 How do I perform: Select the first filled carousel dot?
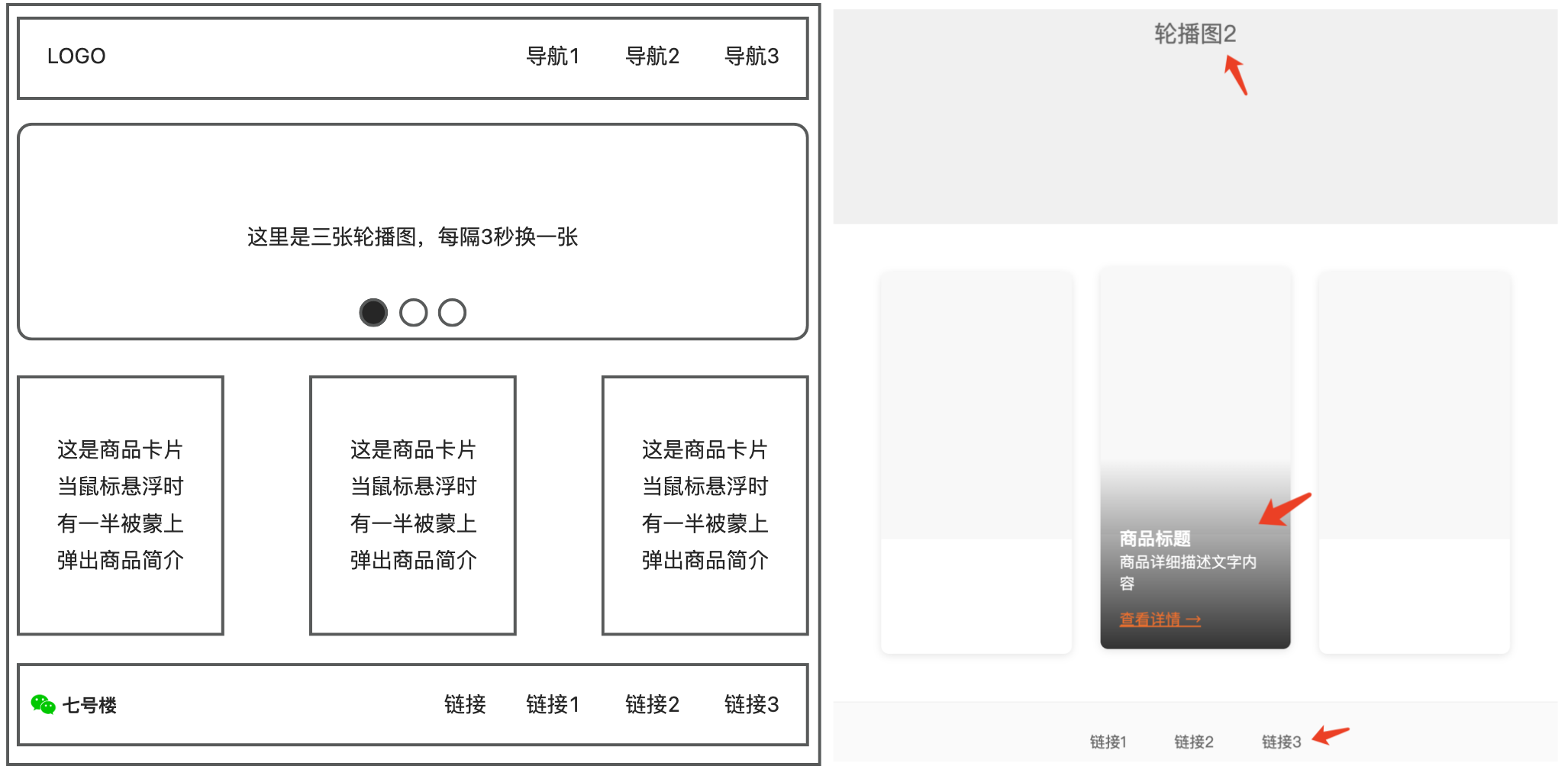tap(373, 313)
